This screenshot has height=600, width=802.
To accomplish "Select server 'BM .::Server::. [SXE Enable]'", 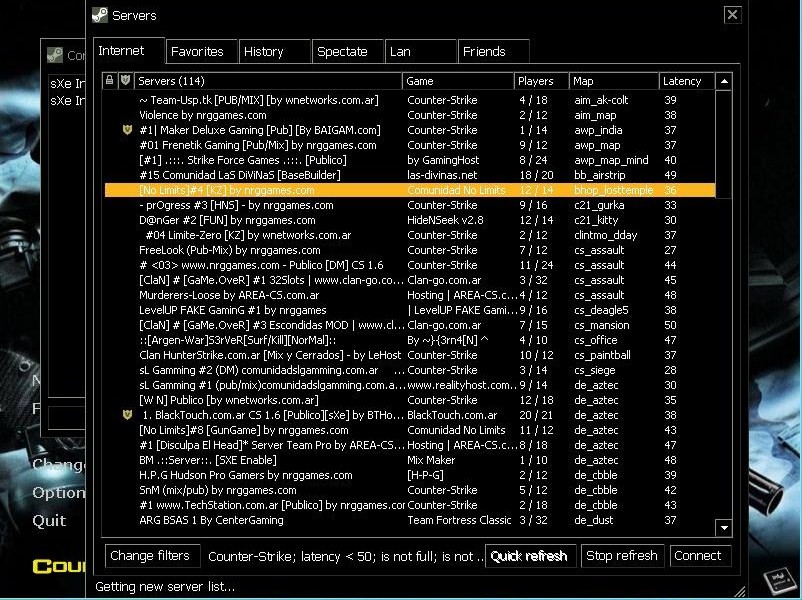I will pos(410,460).
